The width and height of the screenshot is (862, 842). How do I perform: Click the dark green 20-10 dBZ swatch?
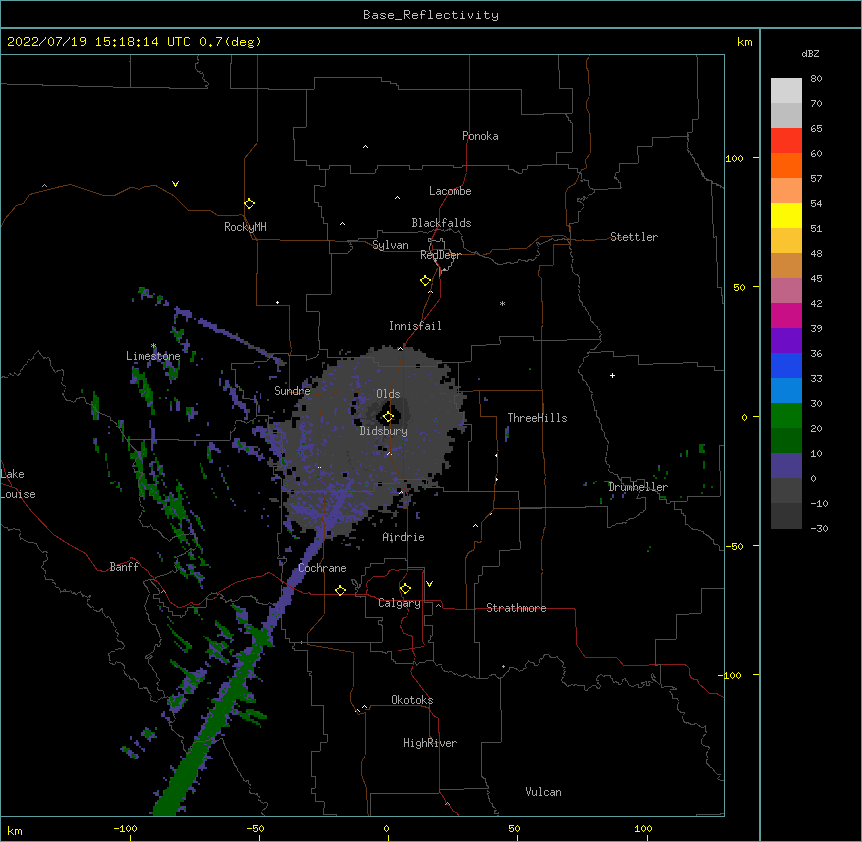coord(786,440)
